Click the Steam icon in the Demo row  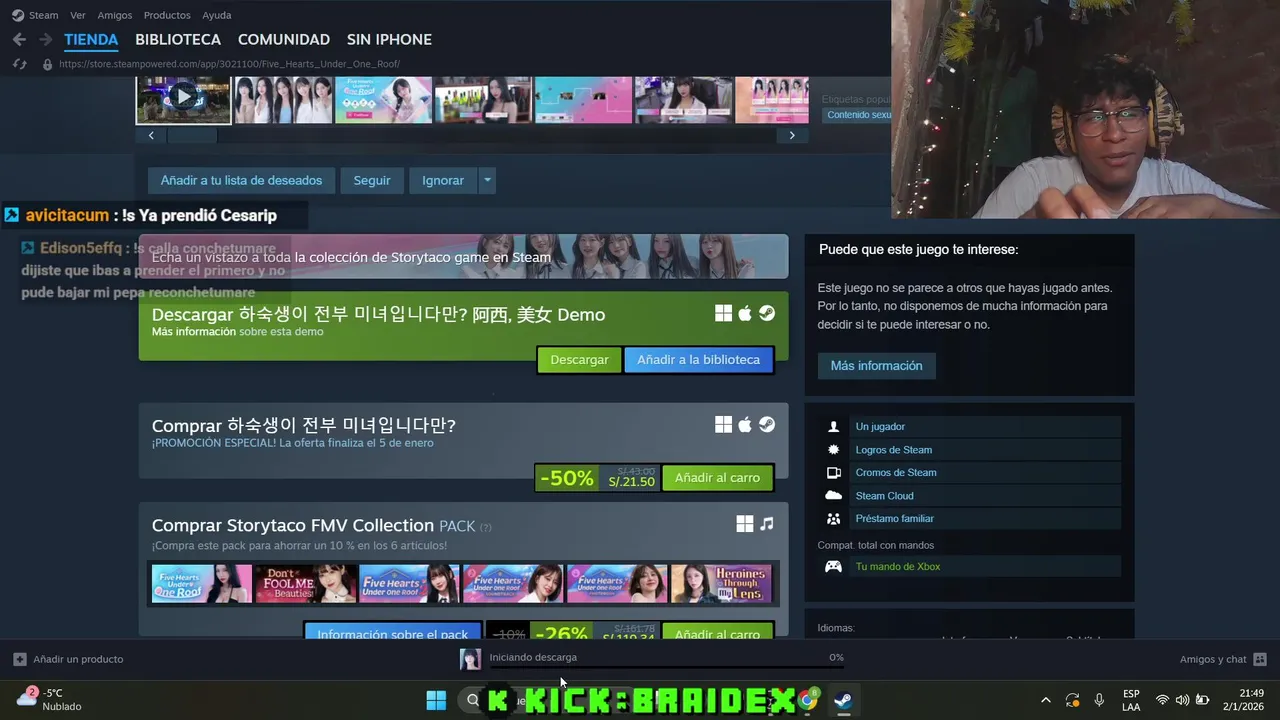pyautogui.click(x=766, y=314)
